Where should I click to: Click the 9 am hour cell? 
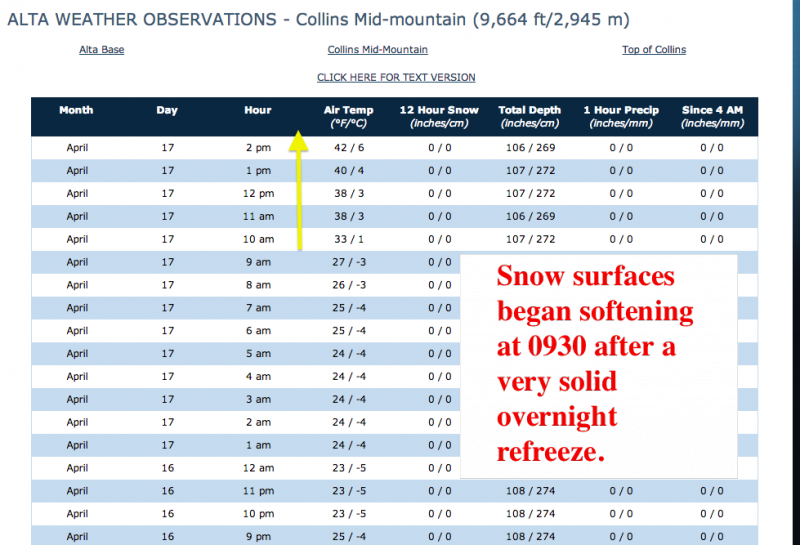point(258,262)
